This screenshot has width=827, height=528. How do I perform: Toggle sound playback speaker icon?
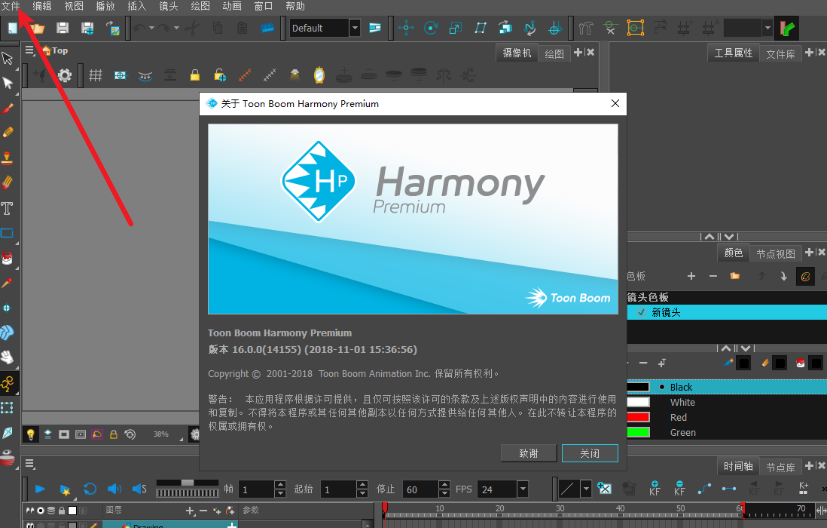[x=114, y=489]
